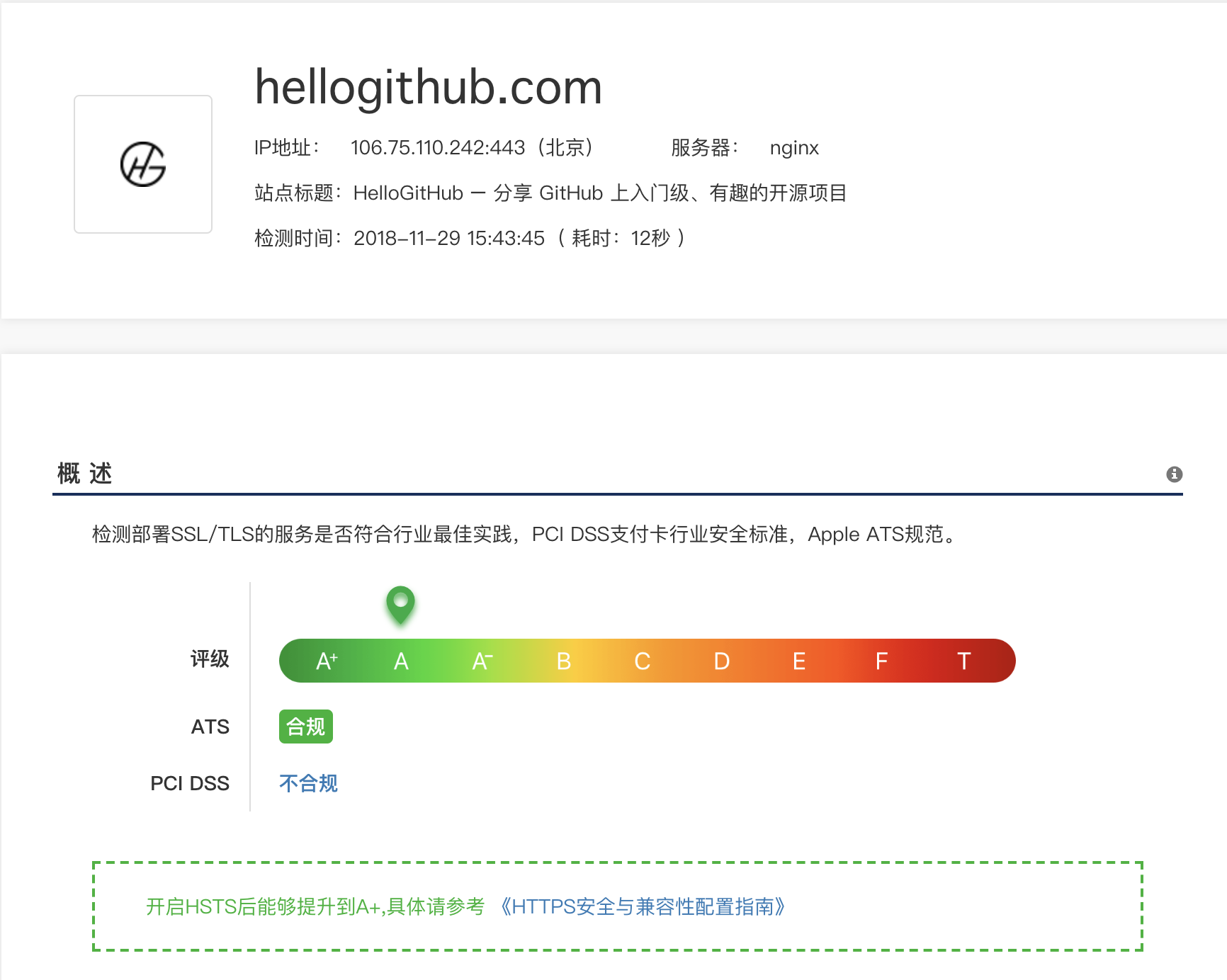Click the 概述 section heading

click(x=85, y=473)
